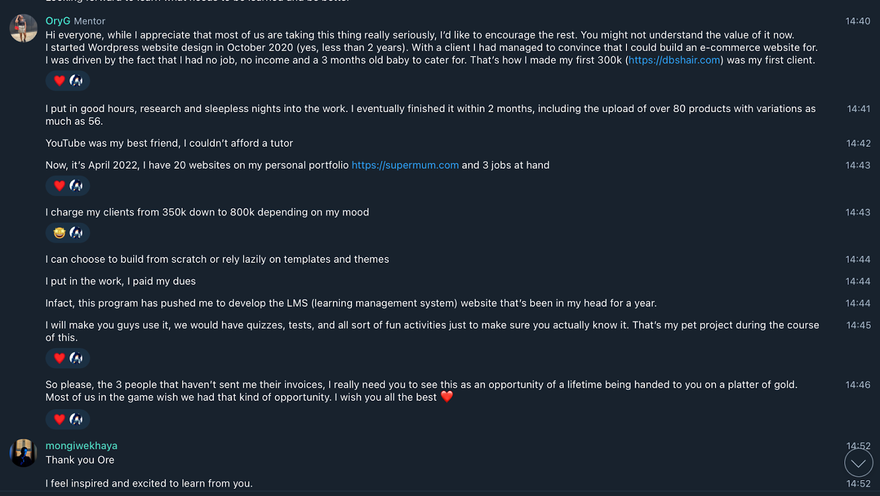Click the 14:46 timestamp of invoices message
The width and height of the screenshot is (880, 496).
858,384
